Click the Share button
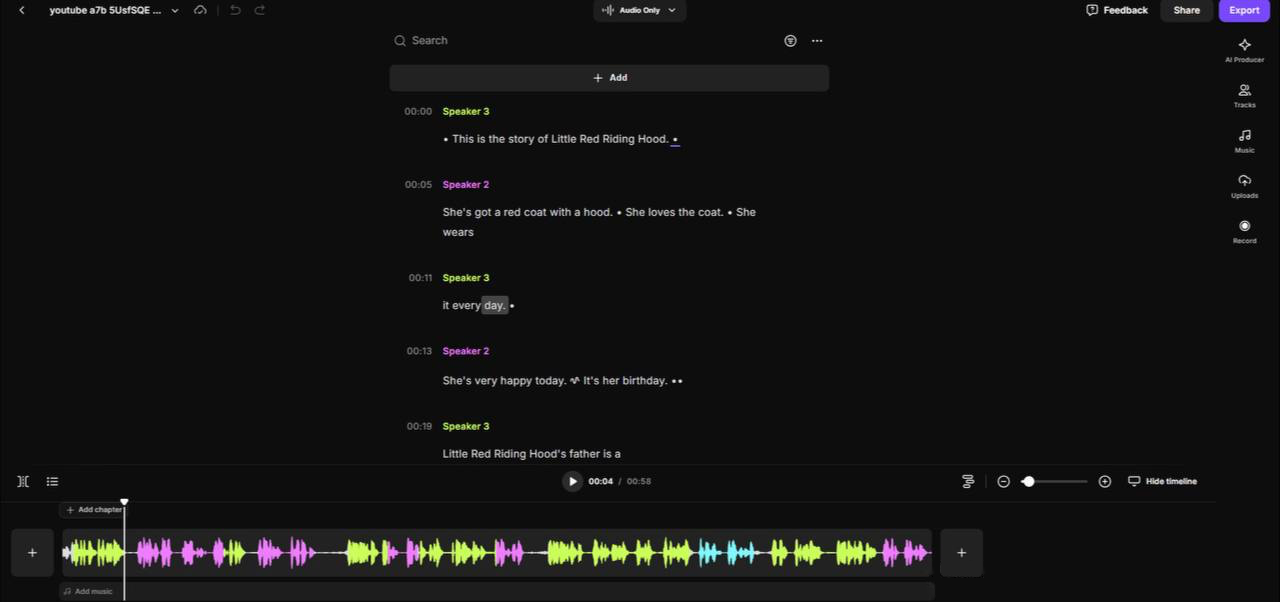This screenshot has height=602, width=1280. (1186, 10)
